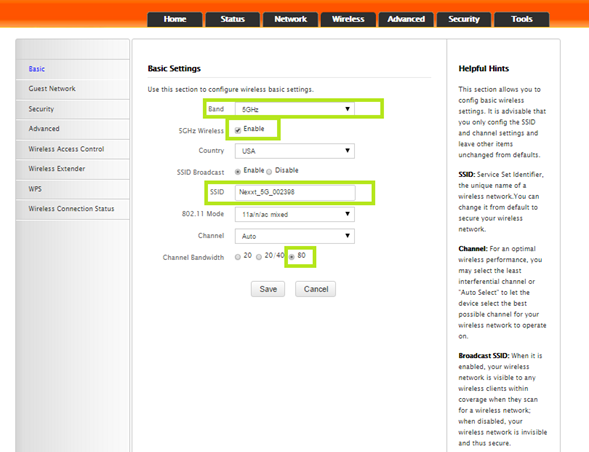Image resolution: width=589 pixels, height=452 pixels.
Task: Toggle 5GHz Wireless Enable checkbox
Action: pyautogui.click(x=238, y=130)
